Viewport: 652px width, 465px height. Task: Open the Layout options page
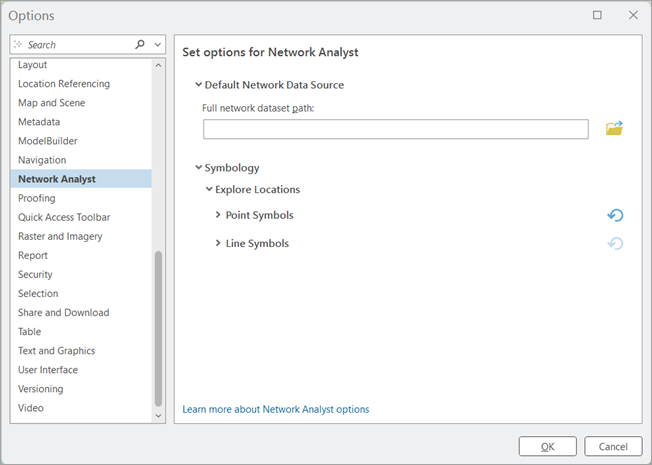(32, 64)
